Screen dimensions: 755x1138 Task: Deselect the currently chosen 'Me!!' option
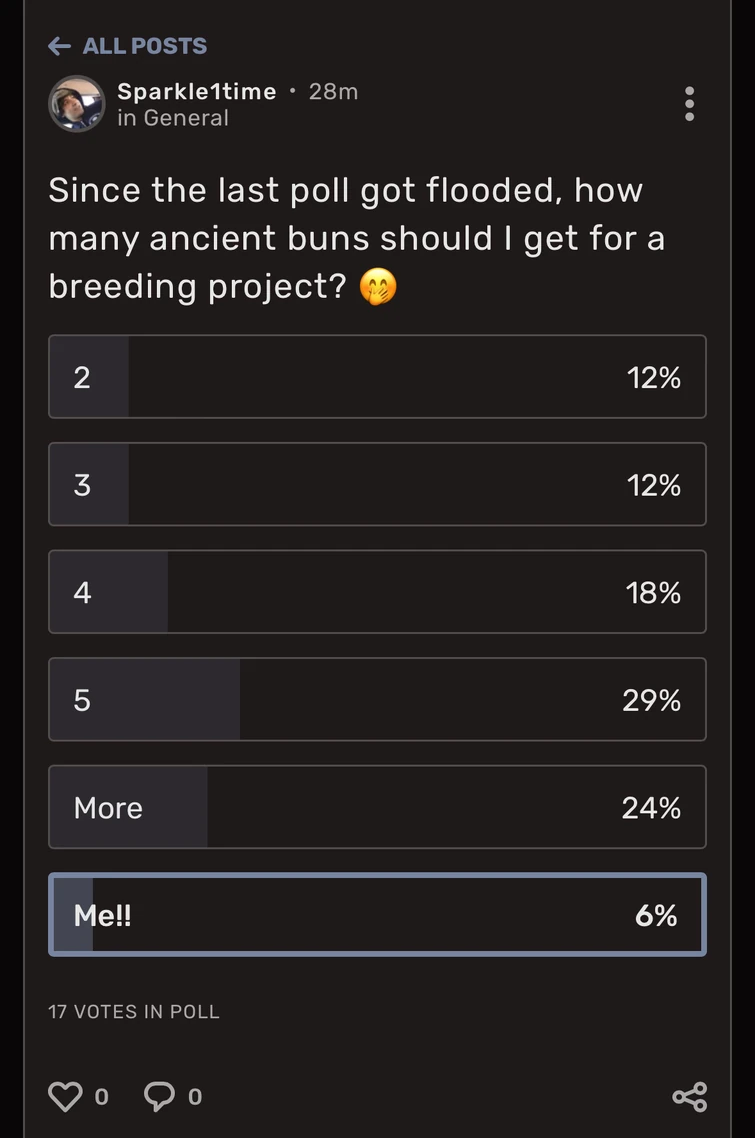[377, 914]
